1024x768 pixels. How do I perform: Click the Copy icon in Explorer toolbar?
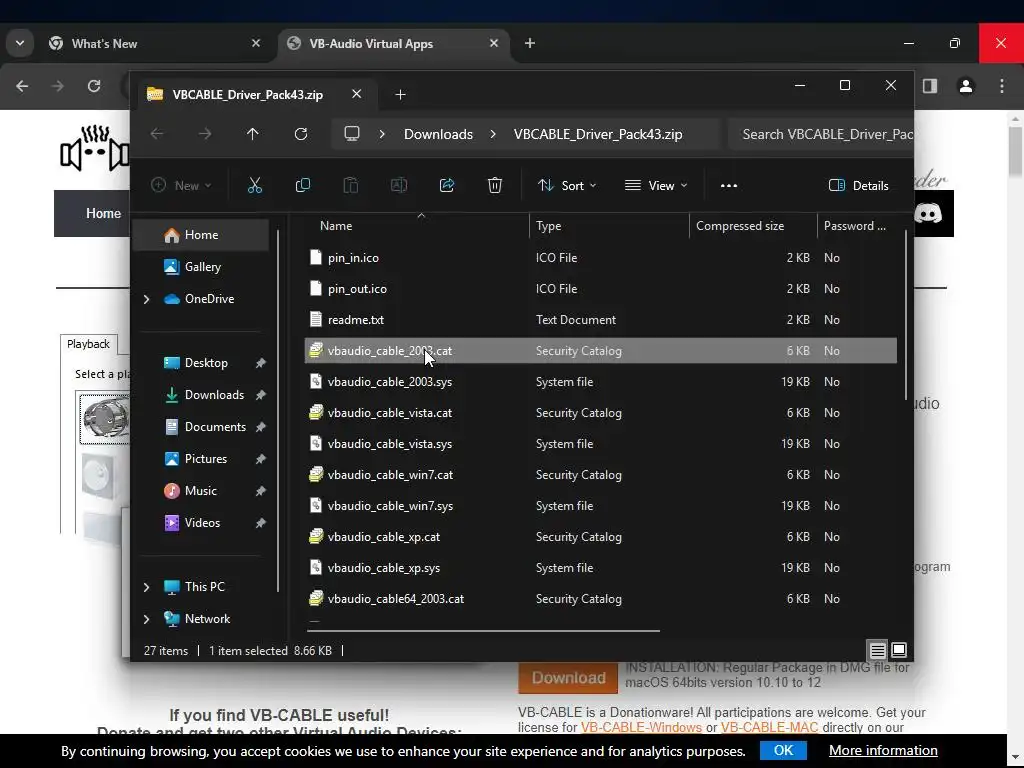pos(303,185)
